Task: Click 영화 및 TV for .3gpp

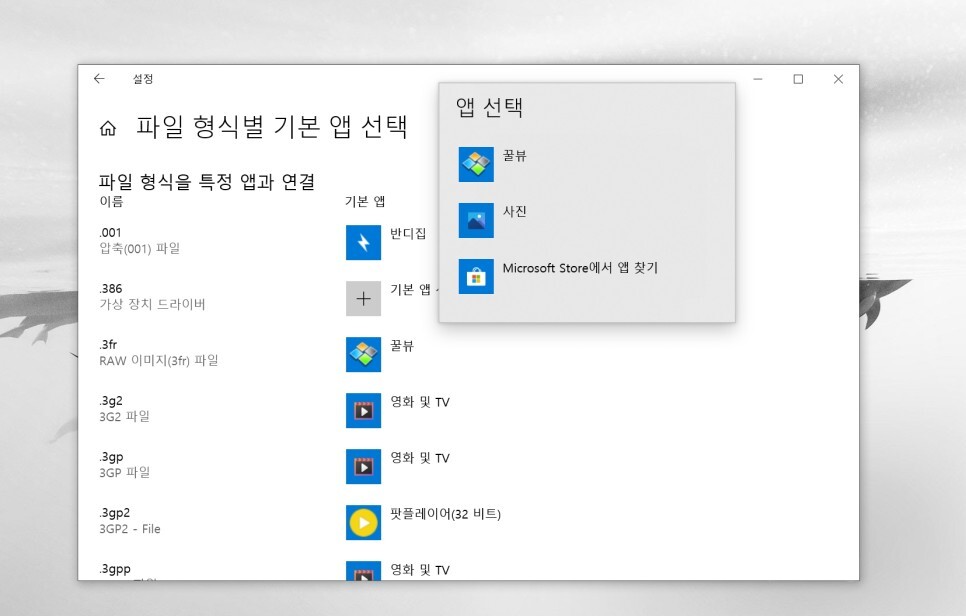Action: click(x=420, y=570)
